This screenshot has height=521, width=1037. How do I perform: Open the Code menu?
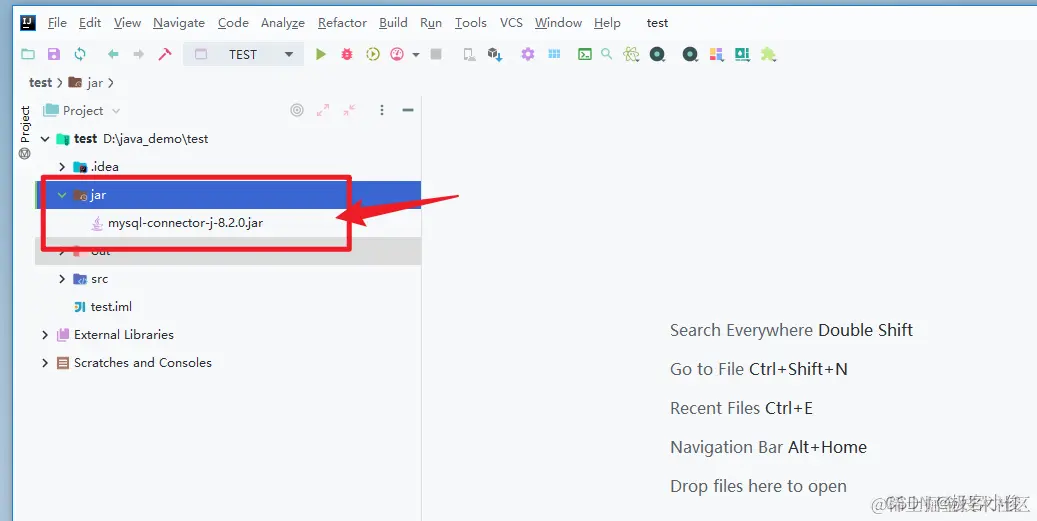233,23
